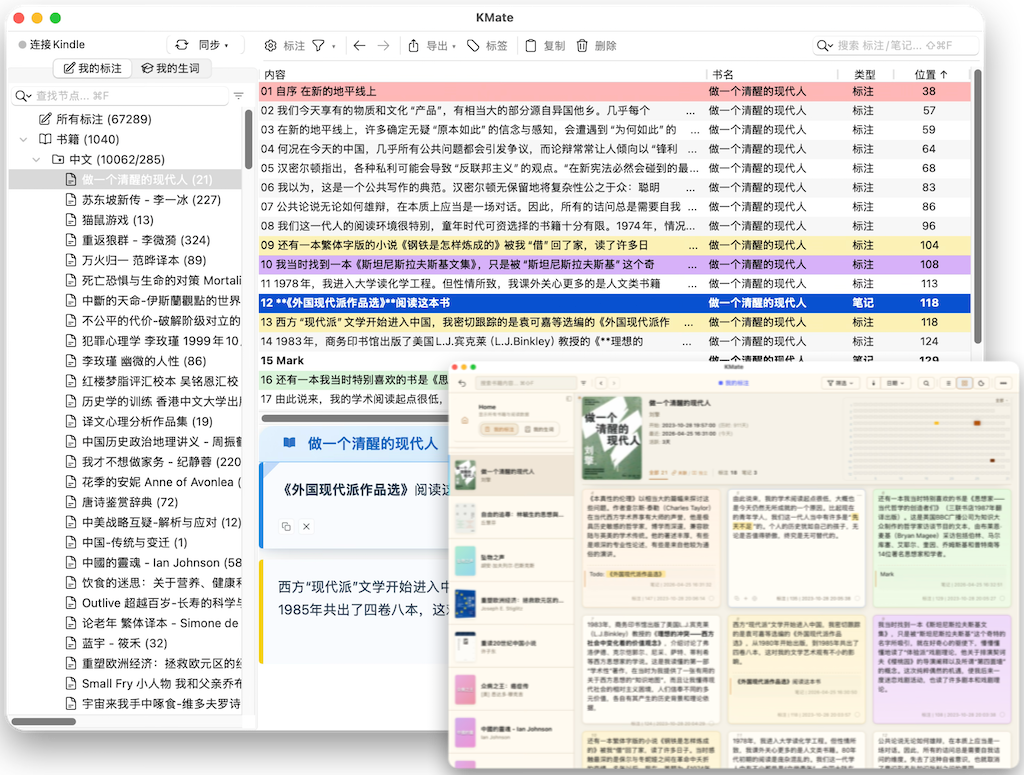This screenshot has height=775, width=1024.
Task: Click the 导出 export share icon
Action: click(413, 46)
